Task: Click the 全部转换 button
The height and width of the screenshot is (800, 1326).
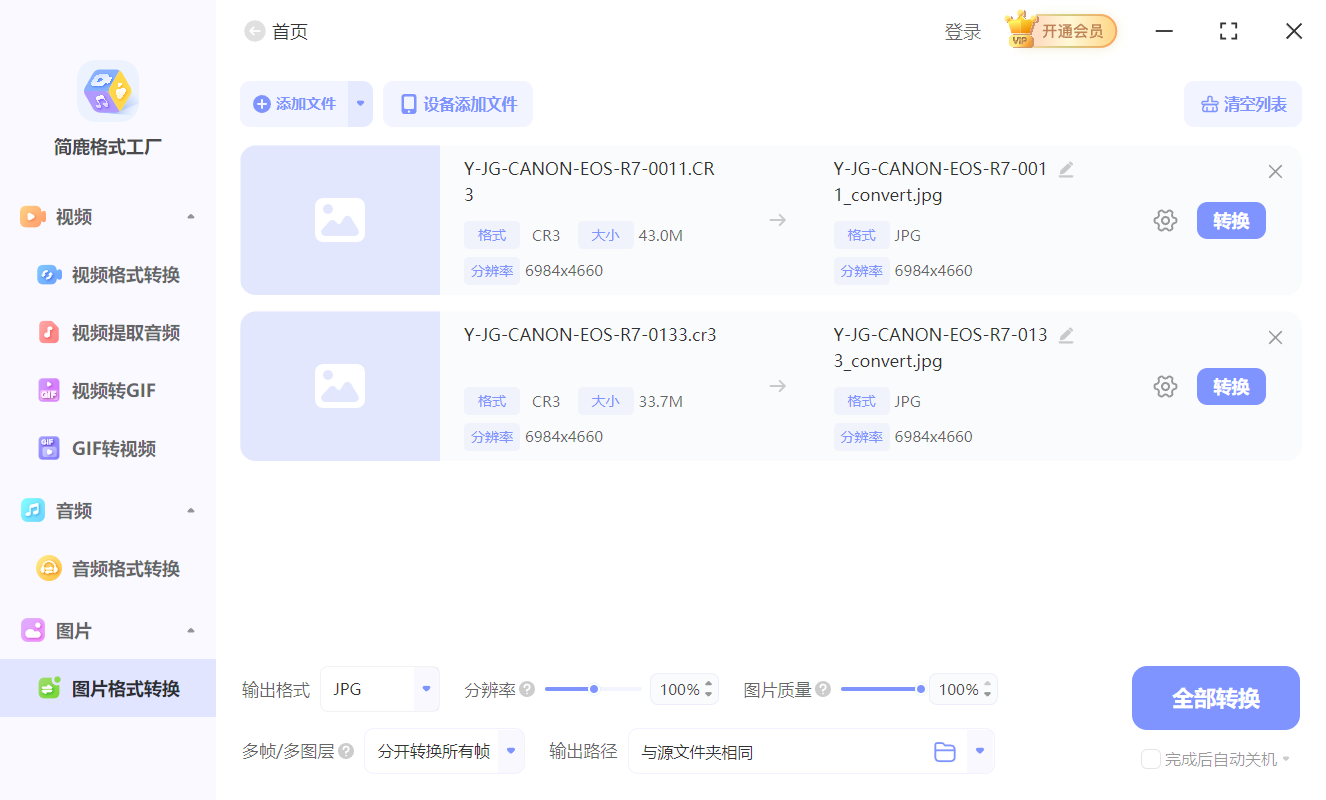Action: click(x=1216, y=698)
